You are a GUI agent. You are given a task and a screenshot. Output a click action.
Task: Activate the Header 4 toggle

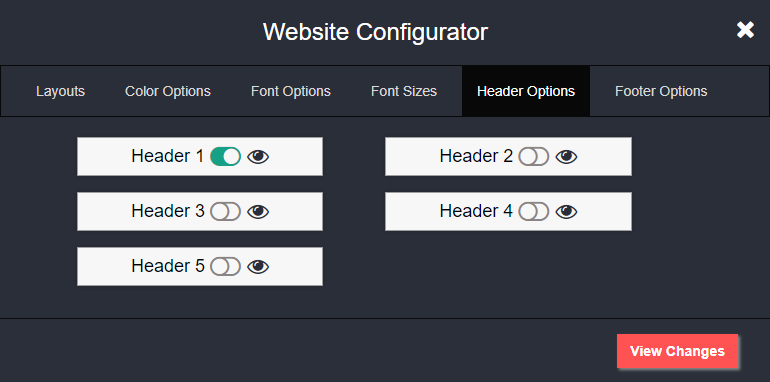tap(534, 212)
